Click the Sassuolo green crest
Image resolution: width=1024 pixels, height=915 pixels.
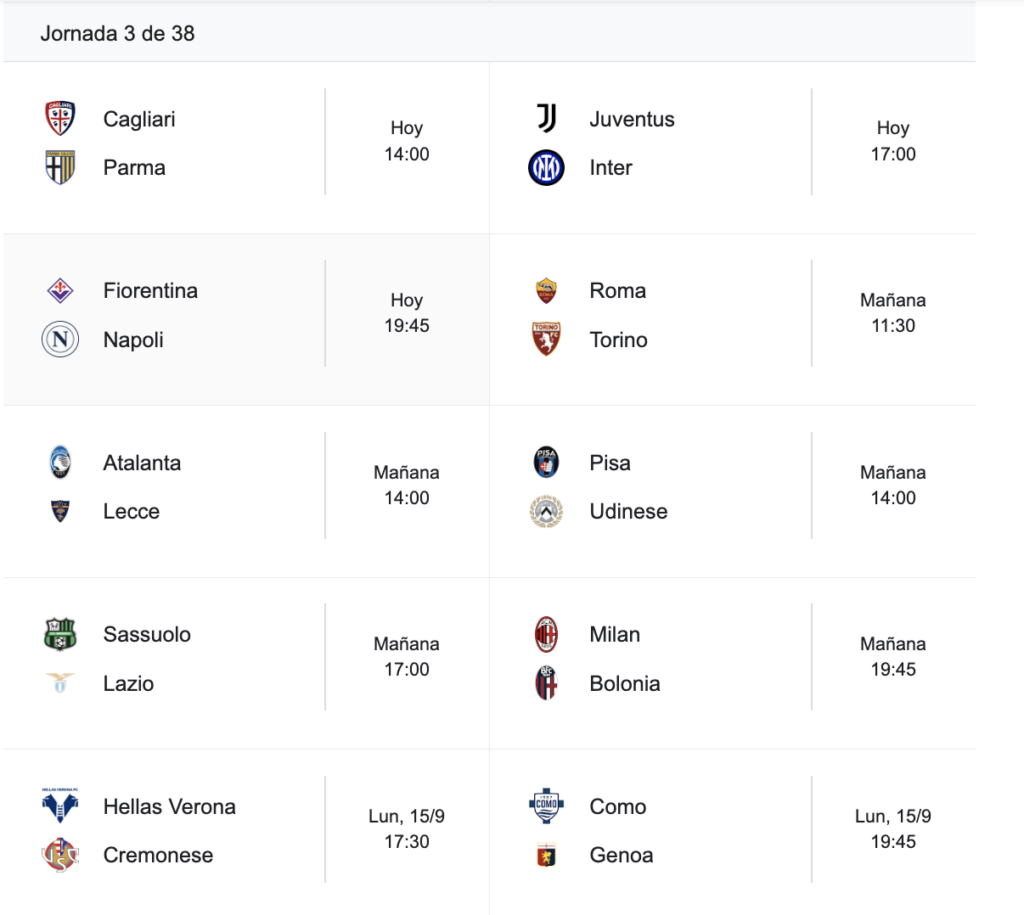[x=60, y=635]
